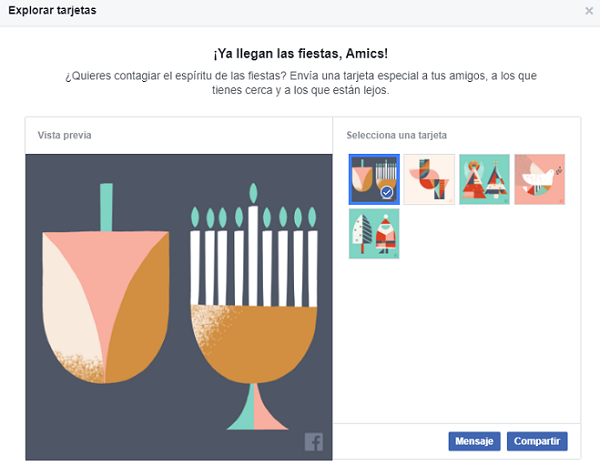Click the holiday spirit description text

(299, 82)
